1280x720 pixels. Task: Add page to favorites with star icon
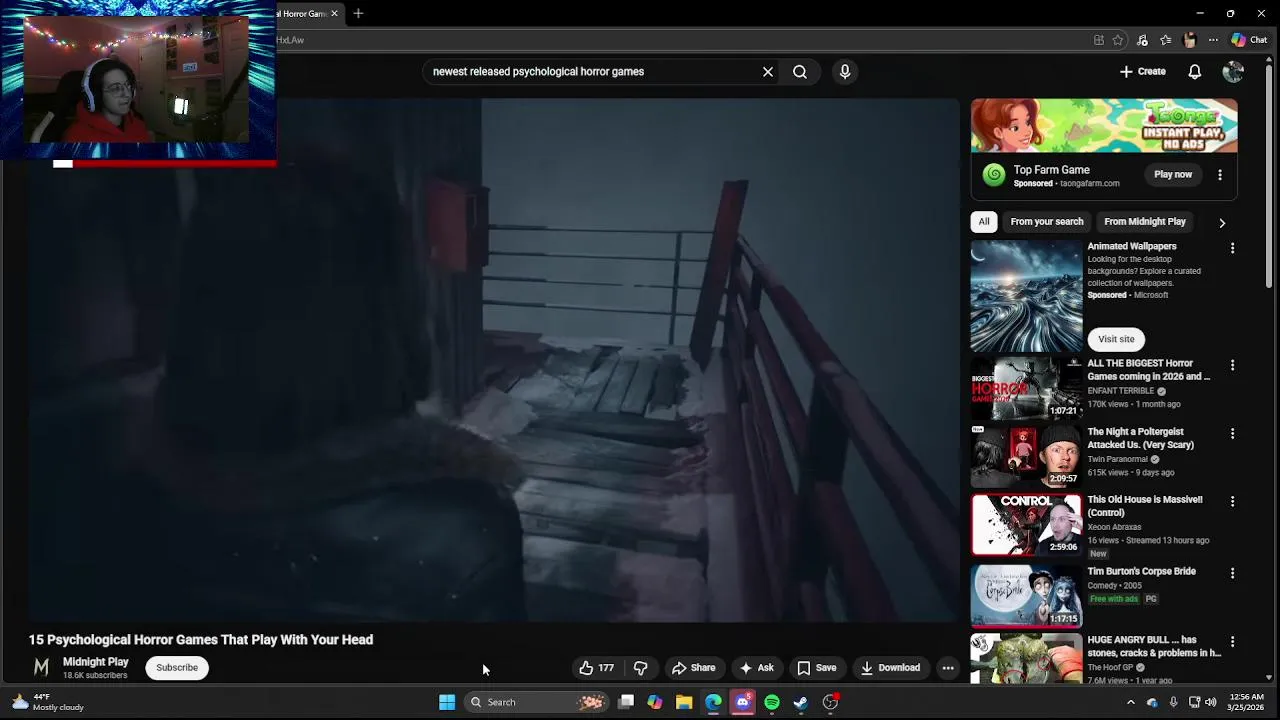(x=1118, y=40)
